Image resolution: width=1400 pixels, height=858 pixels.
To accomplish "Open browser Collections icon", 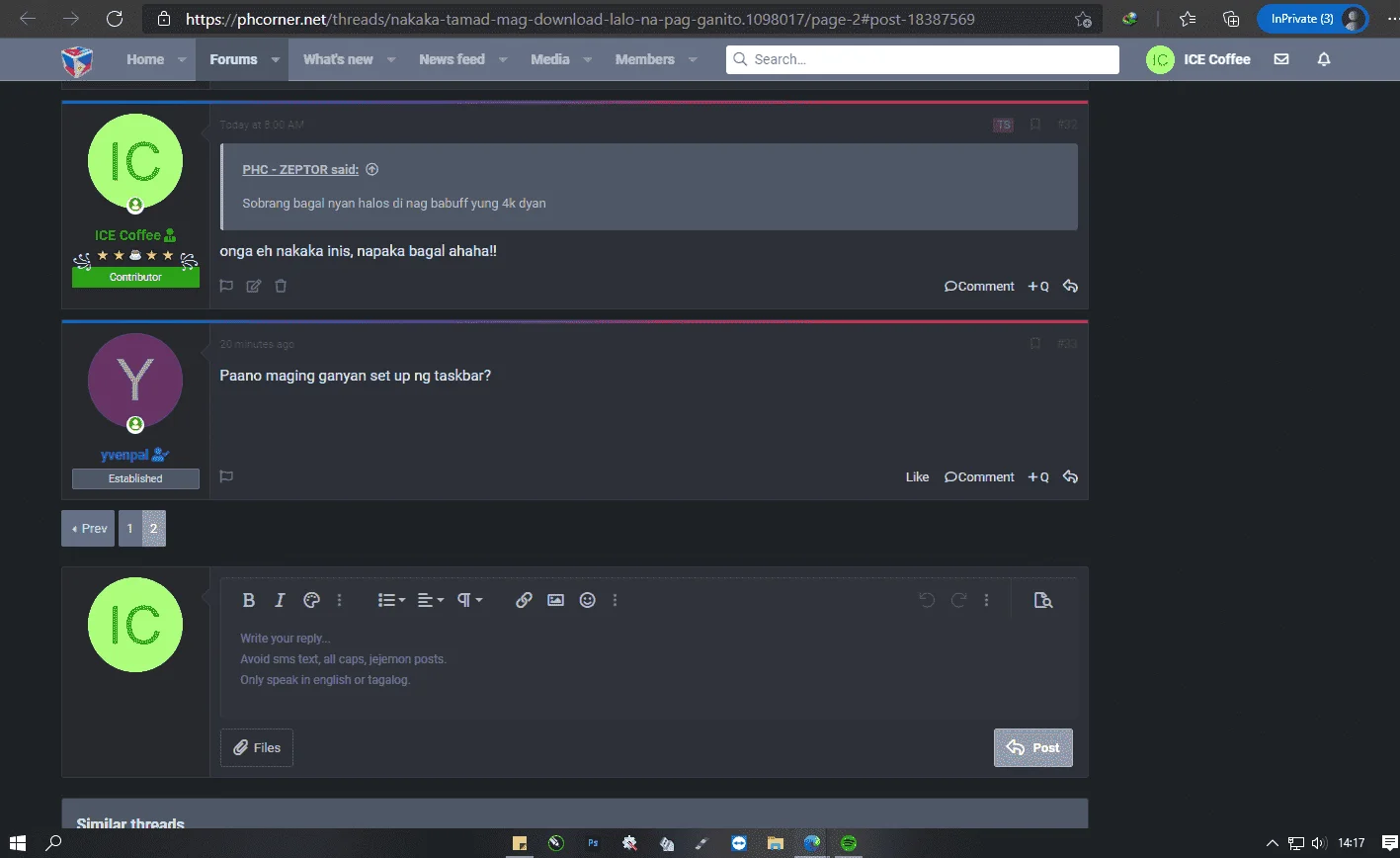I will [x=1231, y=19].
